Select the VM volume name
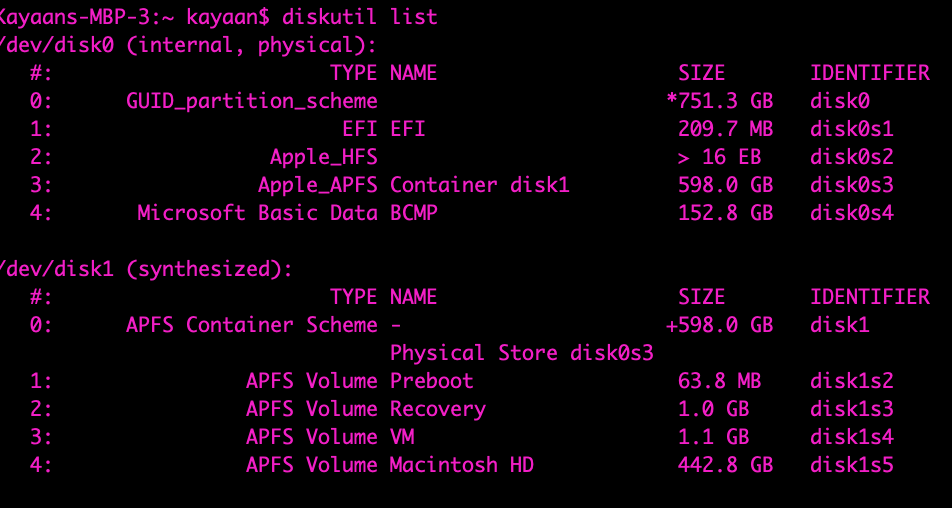Screen dimensions: 952x508 point(402,437)
